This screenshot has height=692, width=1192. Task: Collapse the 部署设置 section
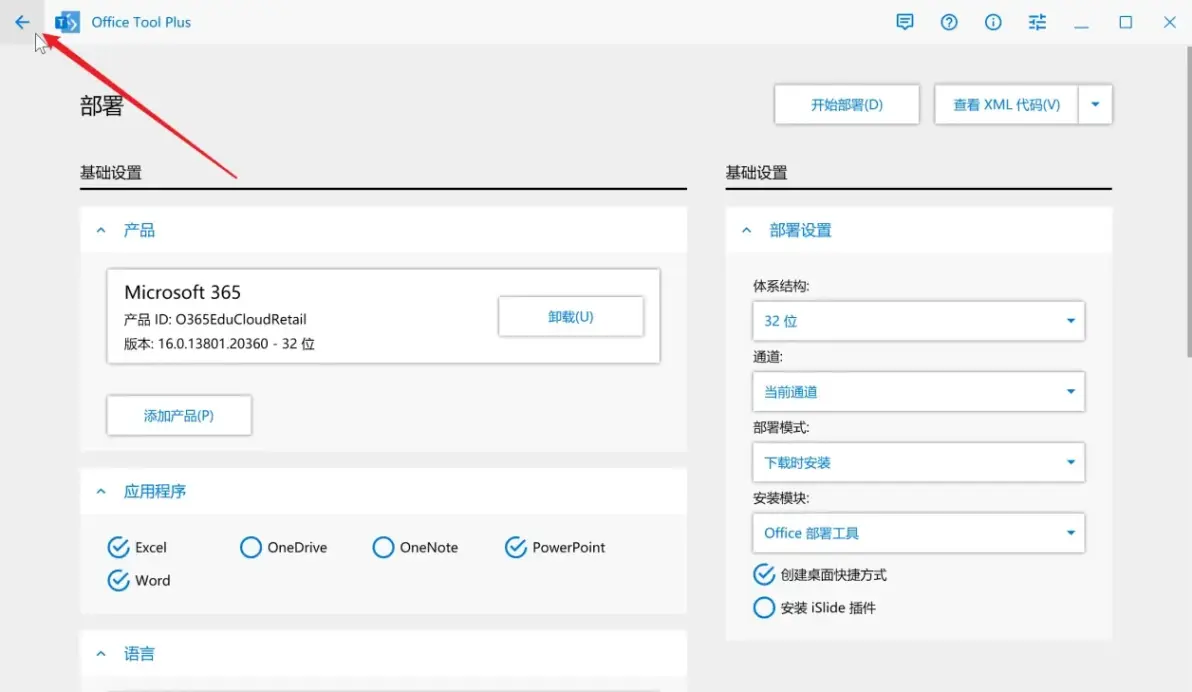747,230
